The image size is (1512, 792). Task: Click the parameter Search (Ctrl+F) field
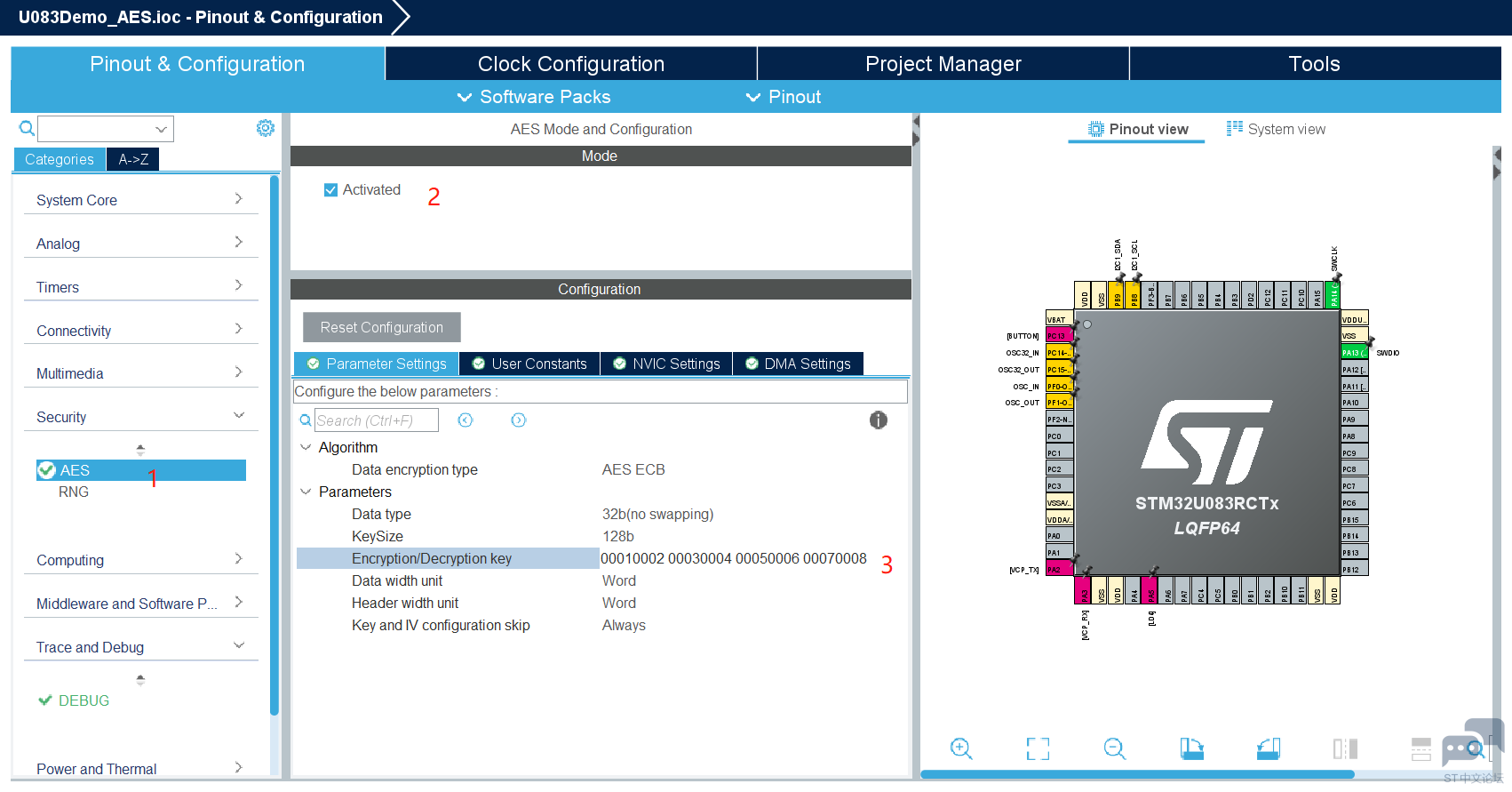click(377, 420)
